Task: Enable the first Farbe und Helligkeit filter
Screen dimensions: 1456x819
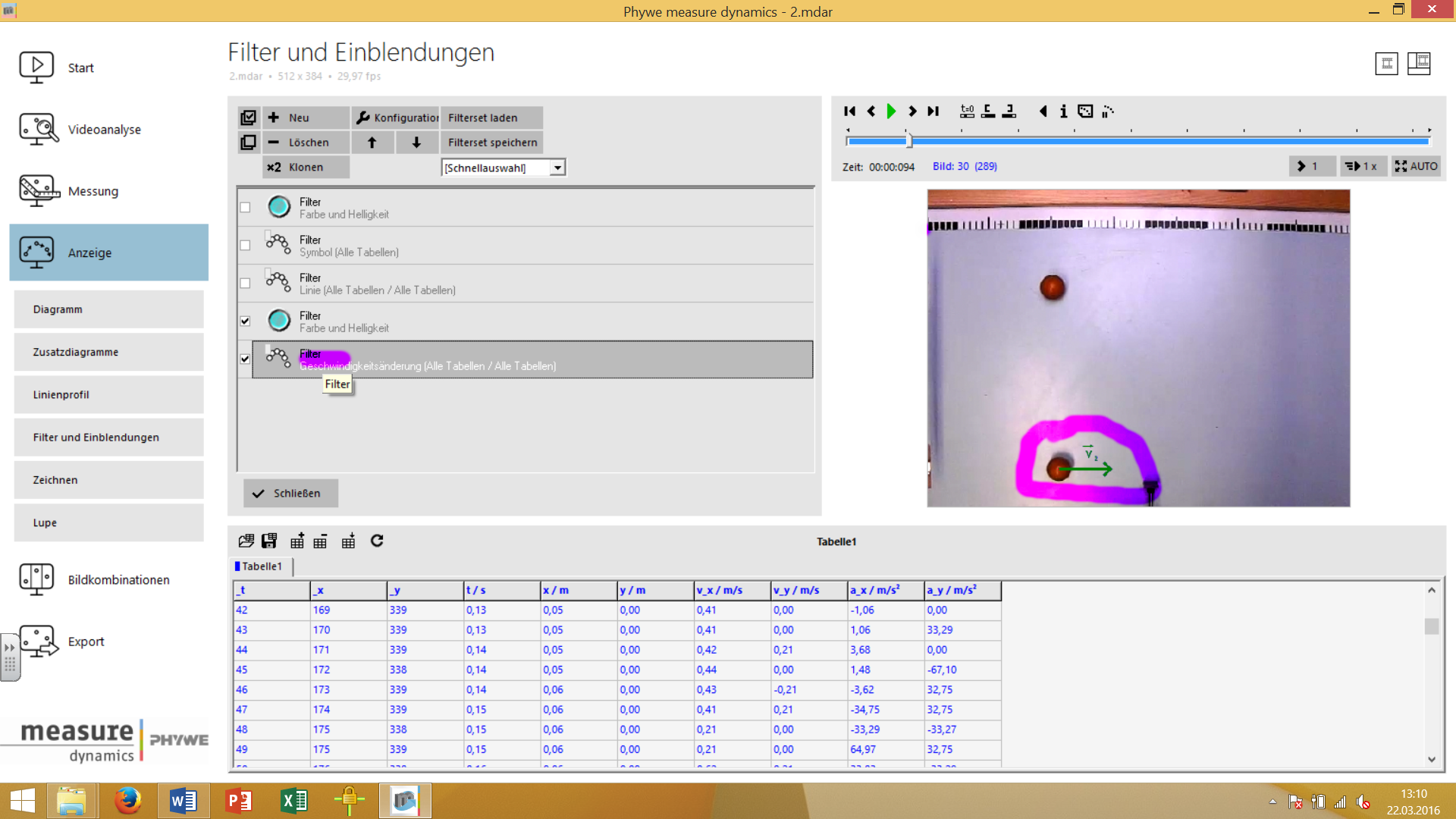Action: (x=245, y=208)
